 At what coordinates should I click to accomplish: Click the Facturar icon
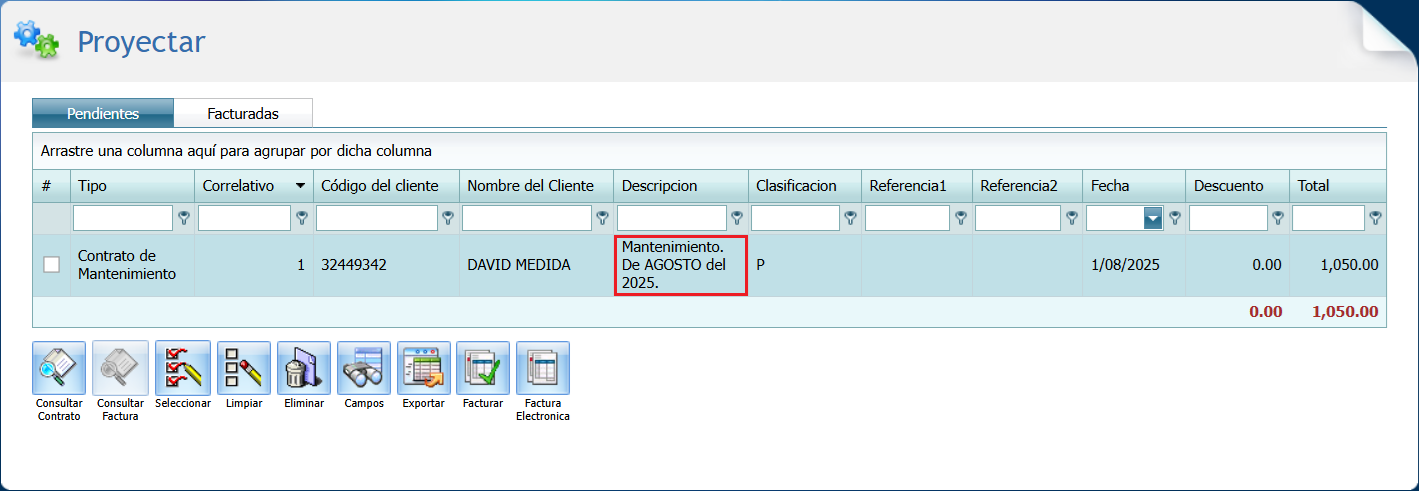click(483, 368)
